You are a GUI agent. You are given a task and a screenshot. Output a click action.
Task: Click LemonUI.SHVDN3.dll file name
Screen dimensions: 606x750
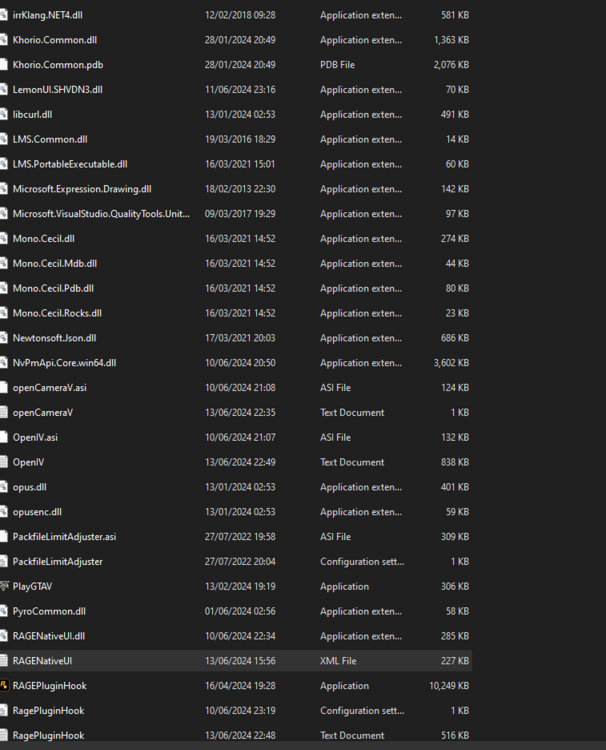(57, 90)
